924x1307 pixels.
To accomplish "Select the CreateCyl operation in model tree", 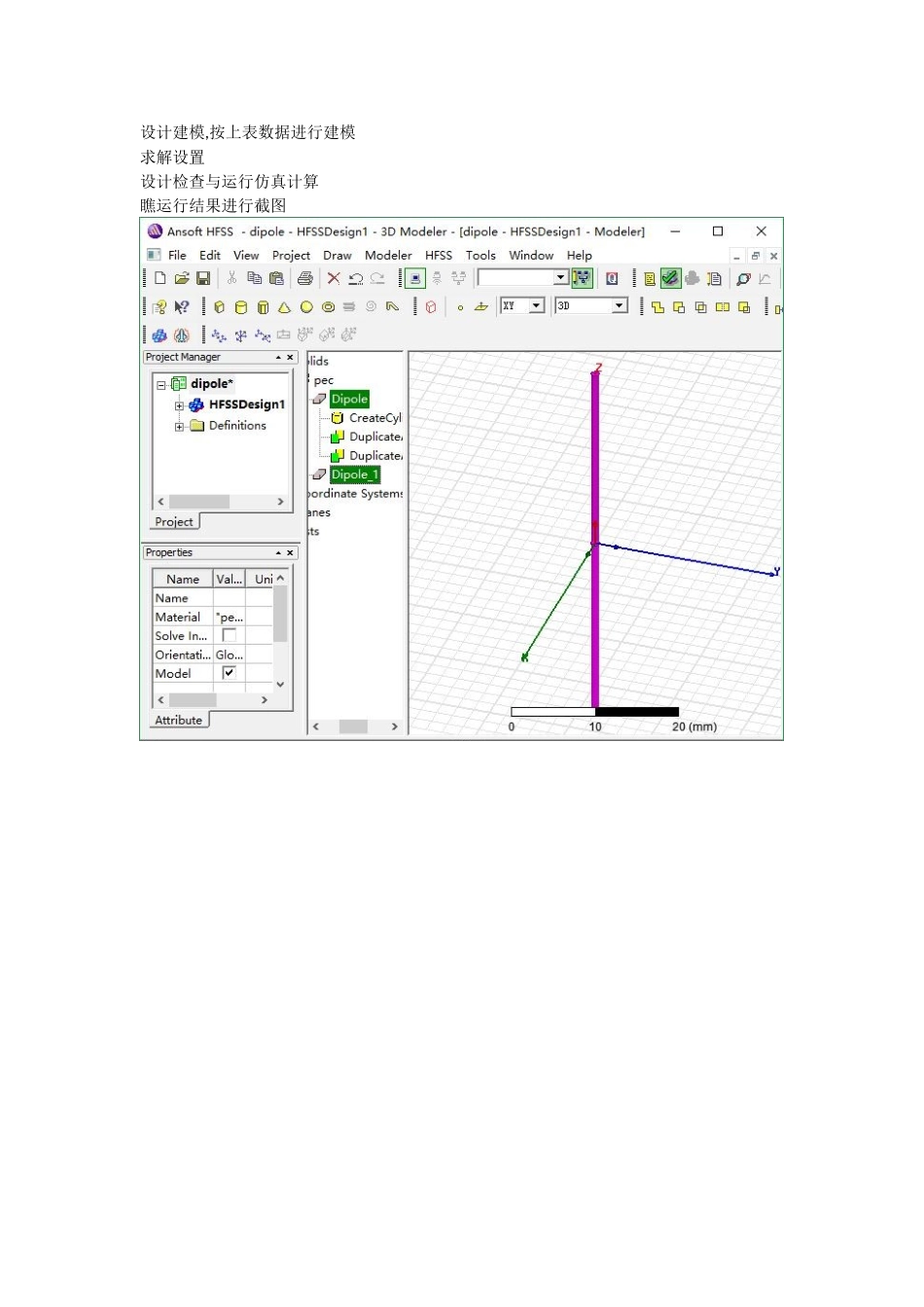I will point(375,418).
